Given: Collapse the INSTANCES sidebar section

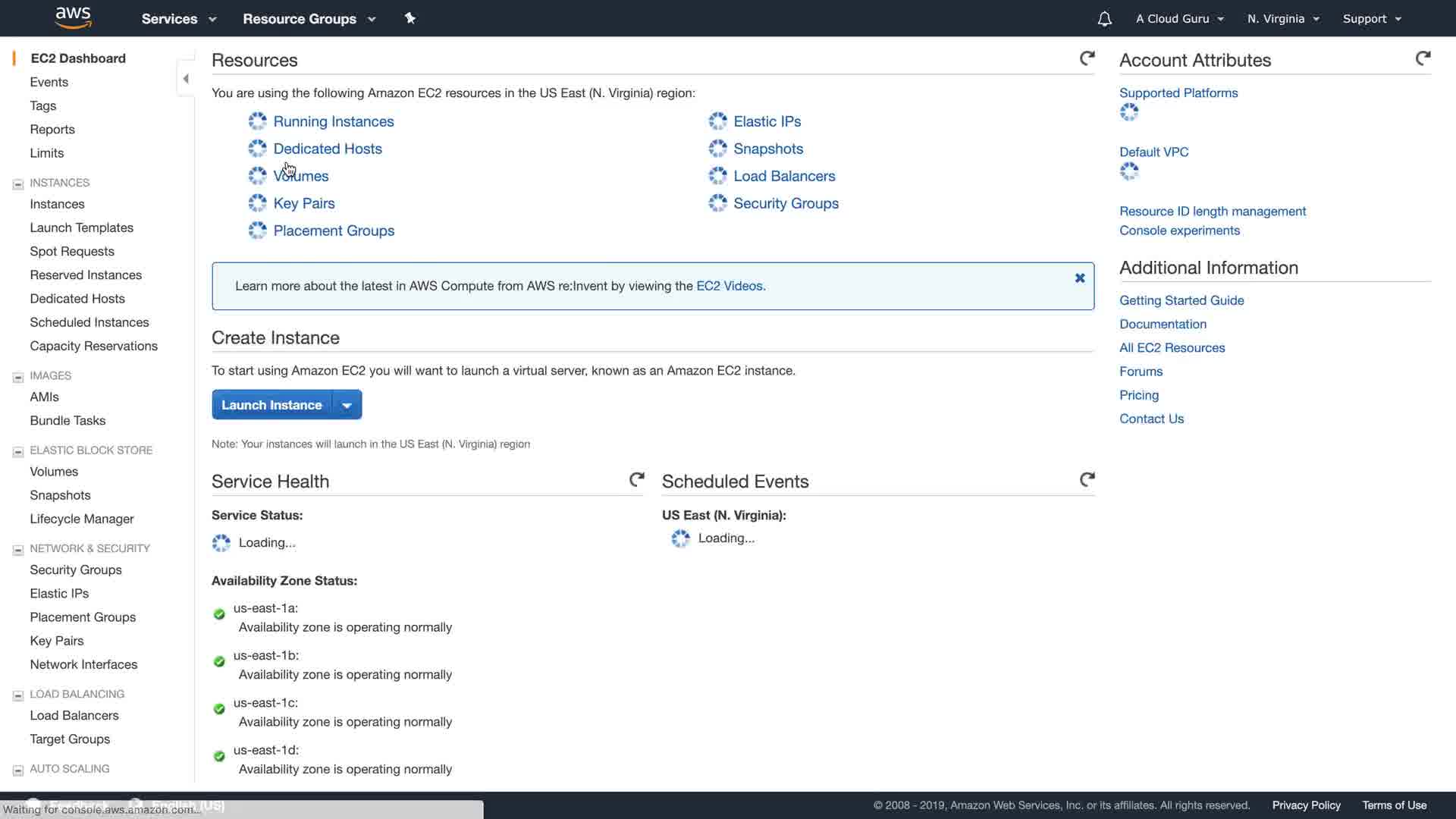Looking at the screenshot, I should click(x=18, y=184).
